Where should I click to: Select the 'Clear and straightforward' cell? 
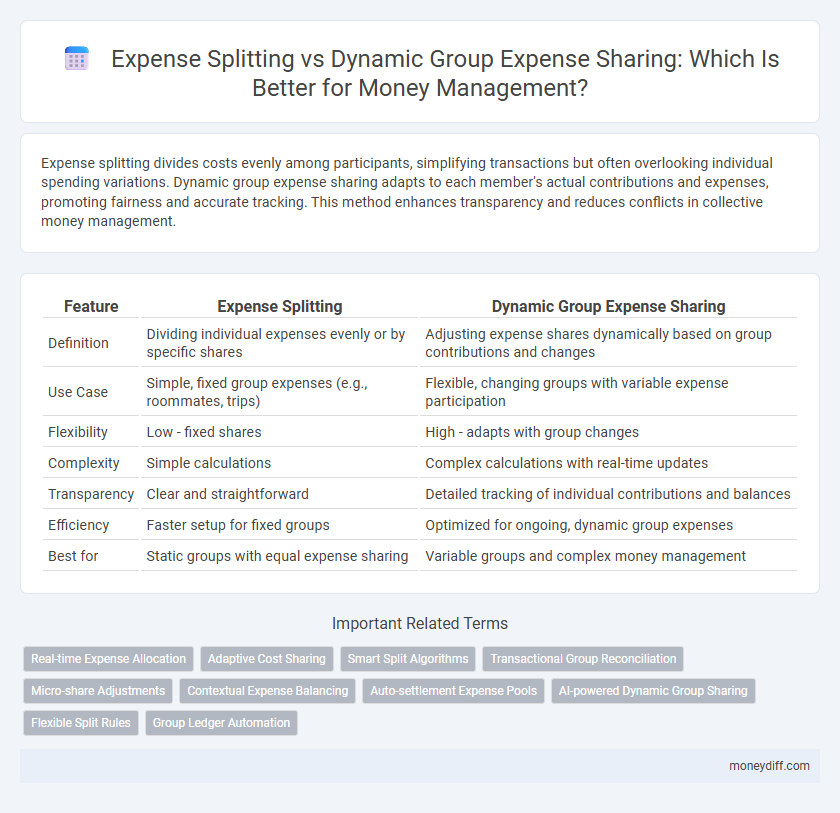click(x=280, y=494)
